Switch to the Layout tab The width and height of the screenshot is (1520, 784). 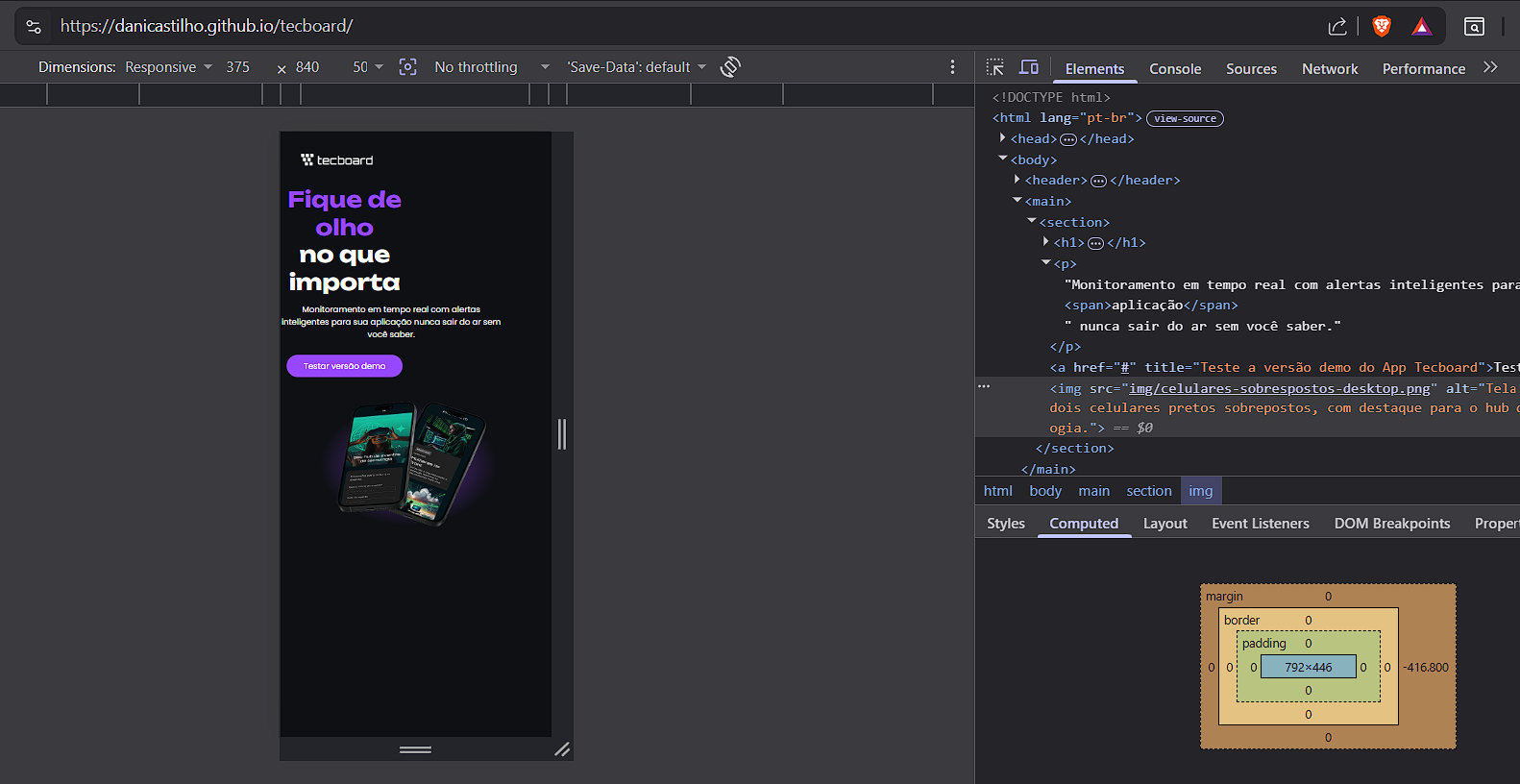(1165, 523)
